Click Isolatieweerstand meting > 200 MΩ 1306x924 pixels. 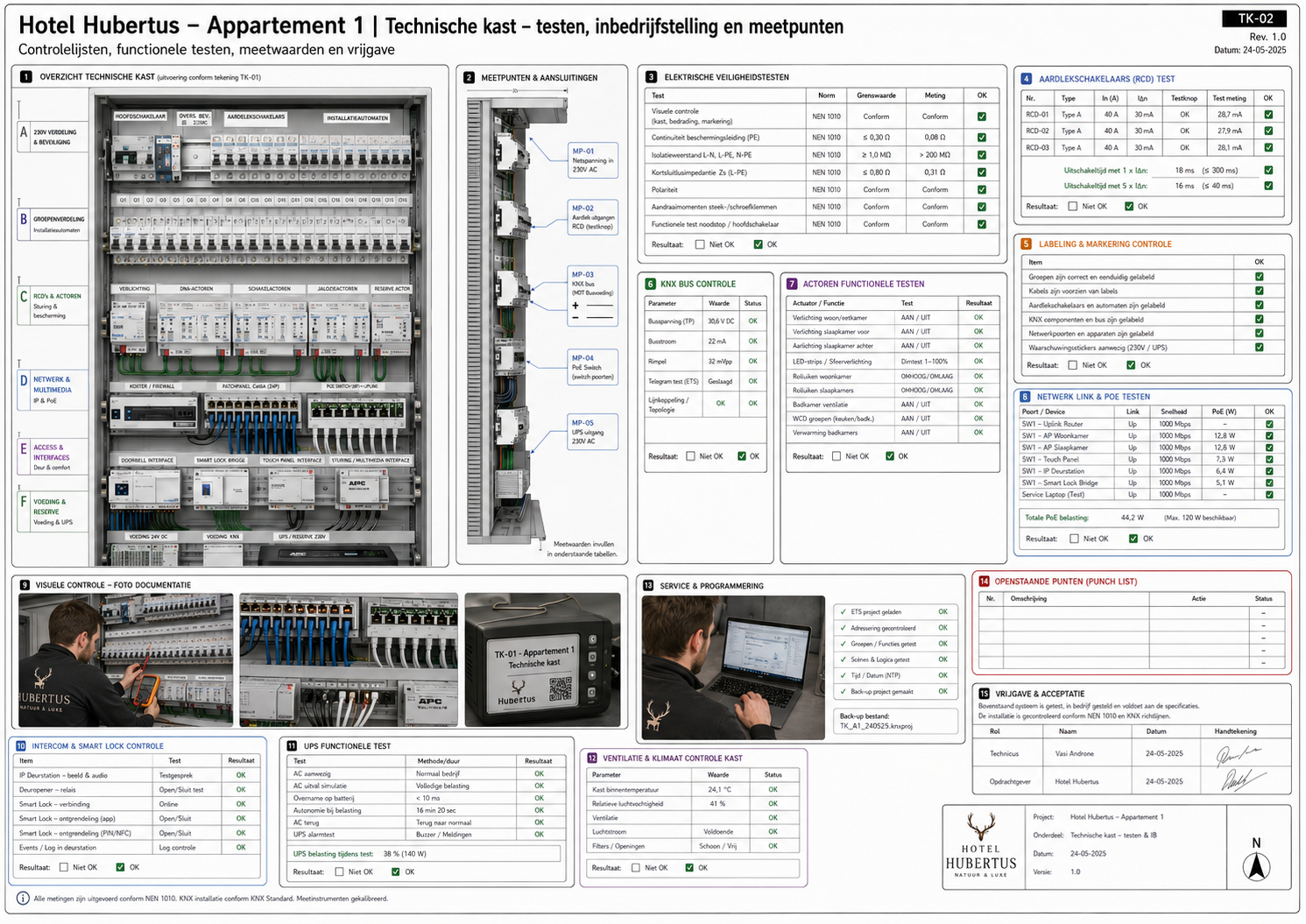[935, 155]
